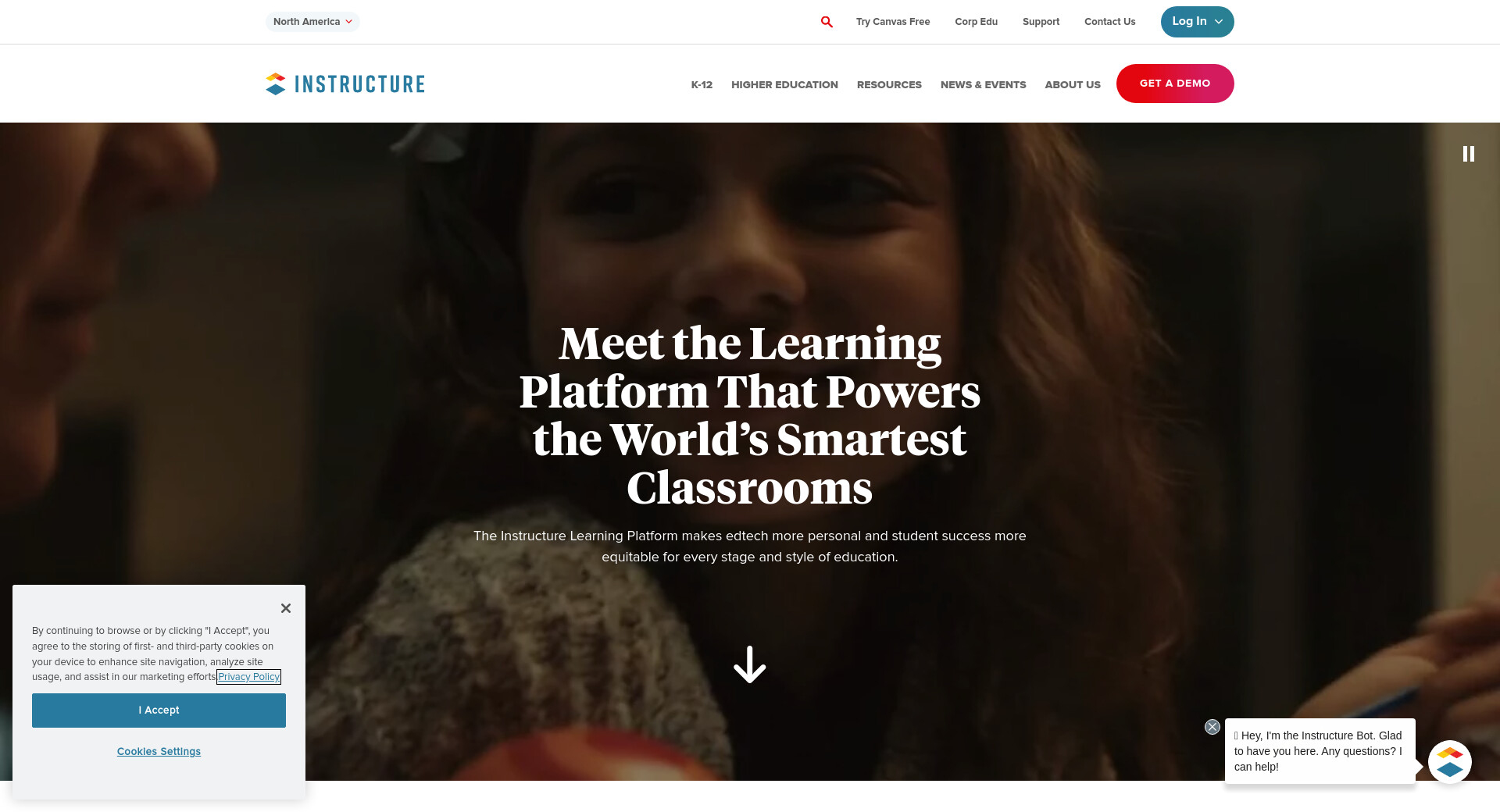Click the Get a Demo button
This screenshot has height=812, width=1500.
tap(1175, 84)
